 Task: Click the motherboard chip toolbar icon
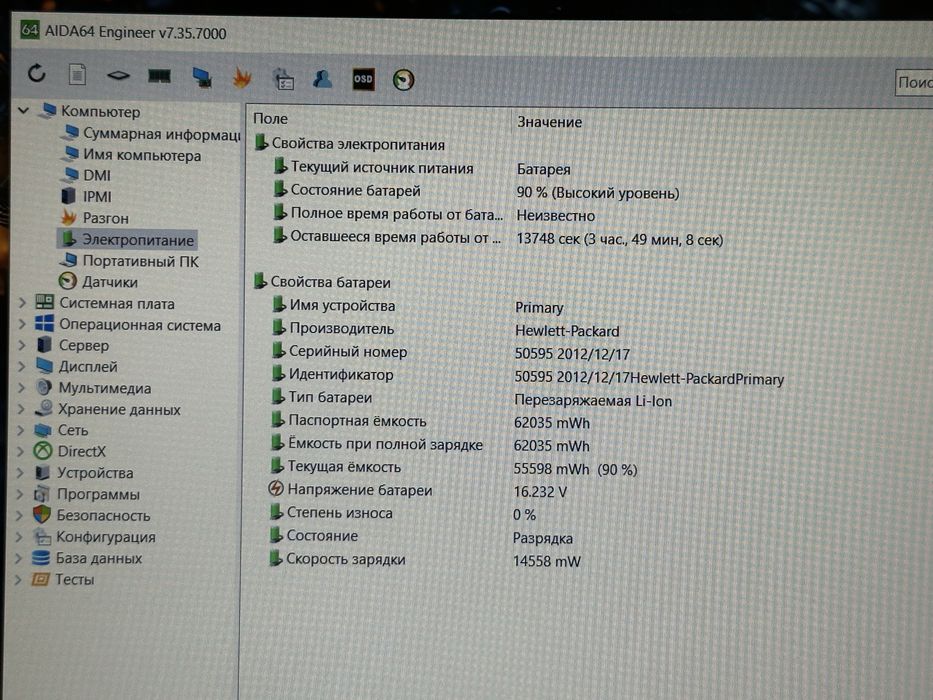[x=118, y=76]
